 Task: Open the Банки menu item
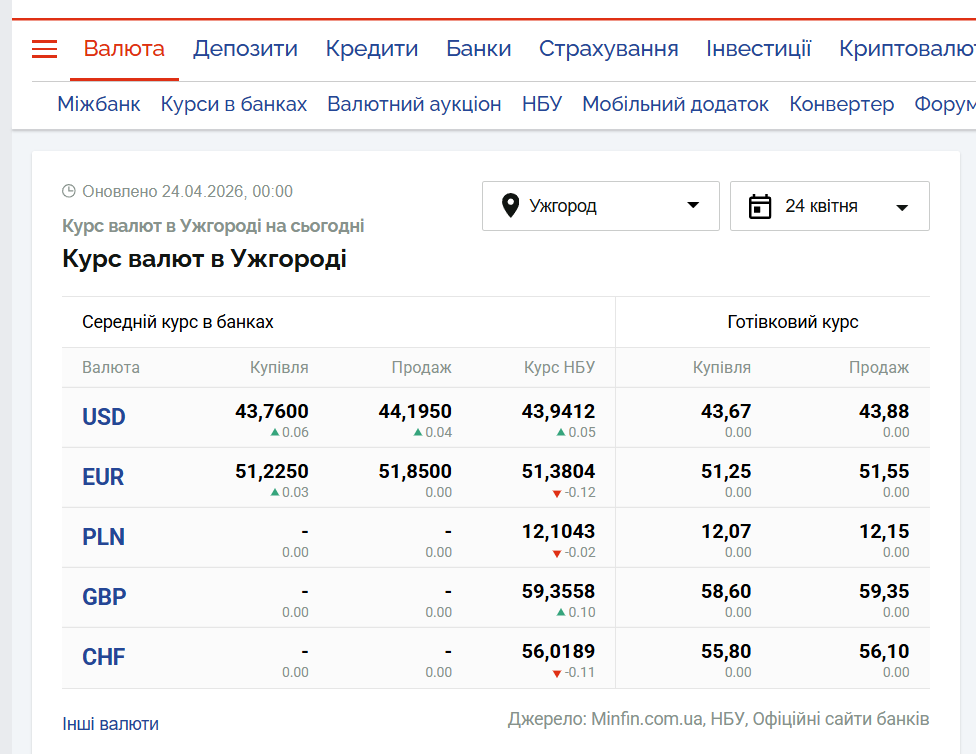click(x=478, y=49)
